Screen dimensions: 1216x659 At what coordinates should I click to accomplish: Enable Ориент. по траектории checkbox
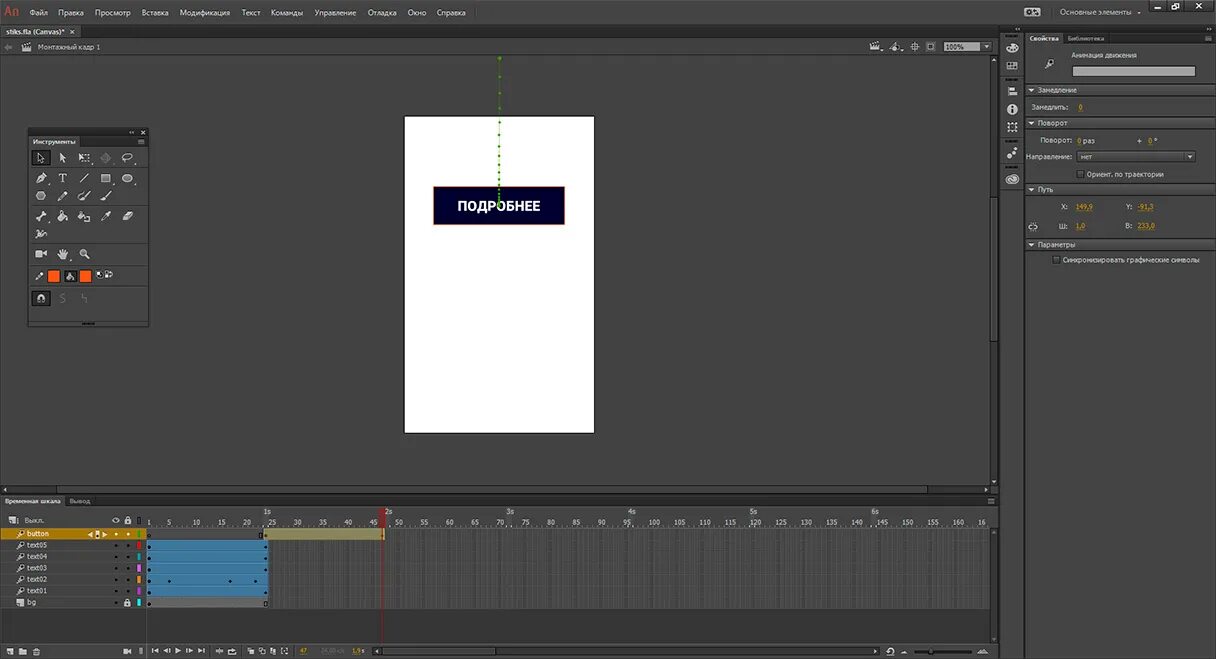click(x=1080, y=174)
